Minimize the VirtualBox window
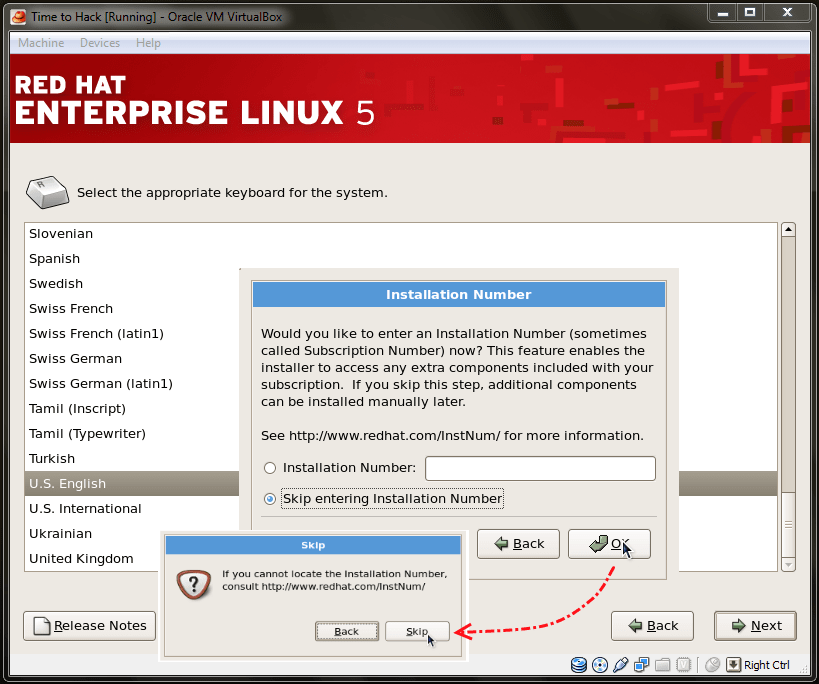819x684 pixels. (723, 13)
